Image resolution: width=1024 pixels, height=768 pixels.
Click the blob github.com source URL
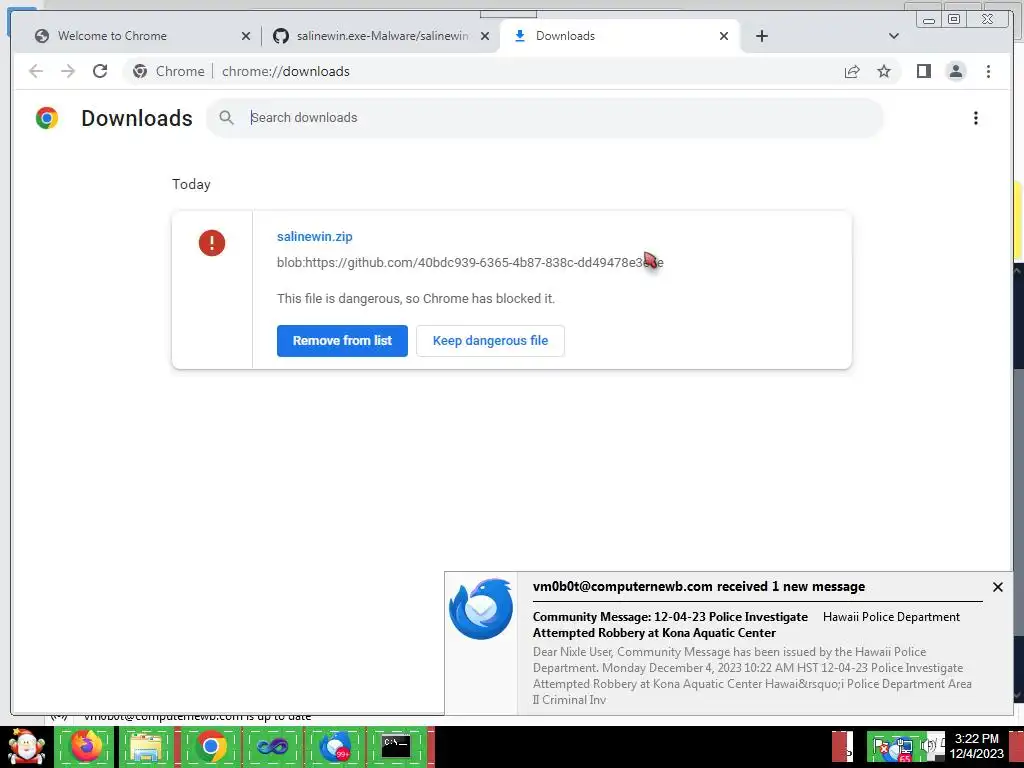[x=470, y=263]
